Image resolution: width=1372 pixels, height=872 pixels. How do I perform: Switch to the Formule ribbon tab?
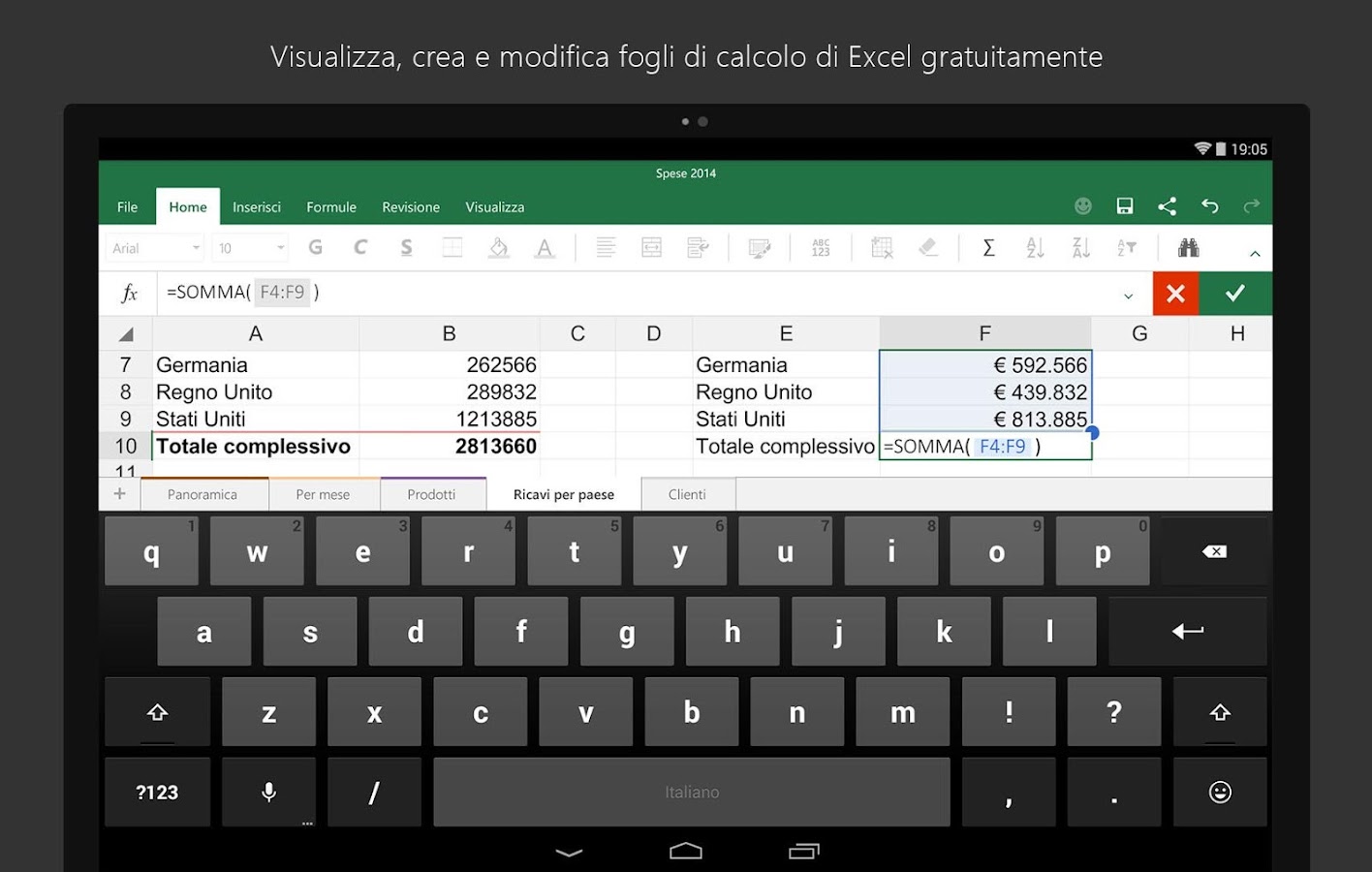[x=331, y=207]
